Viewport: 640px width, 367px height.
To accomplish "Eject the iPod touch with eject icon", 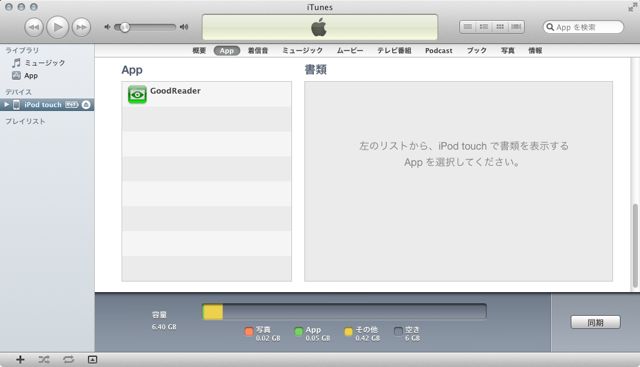I will [86, 105].
